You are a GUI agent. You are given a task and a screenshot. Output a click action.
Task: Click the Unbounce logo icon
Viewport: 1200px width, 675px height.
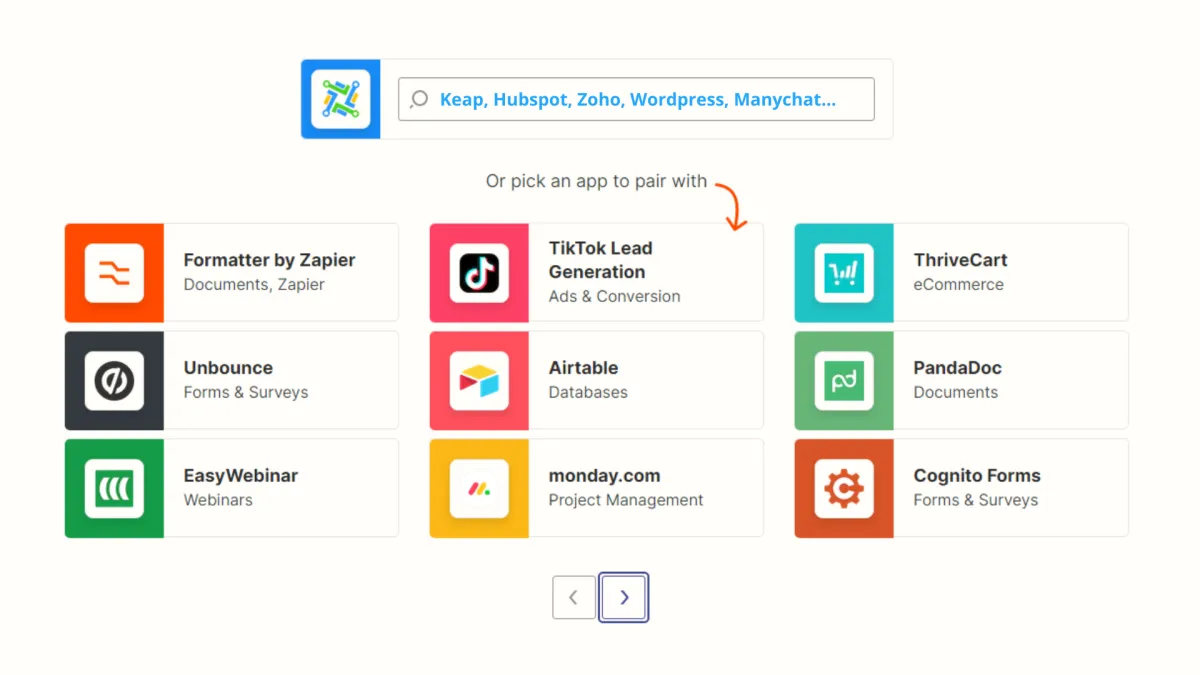[x=114, y=381]
